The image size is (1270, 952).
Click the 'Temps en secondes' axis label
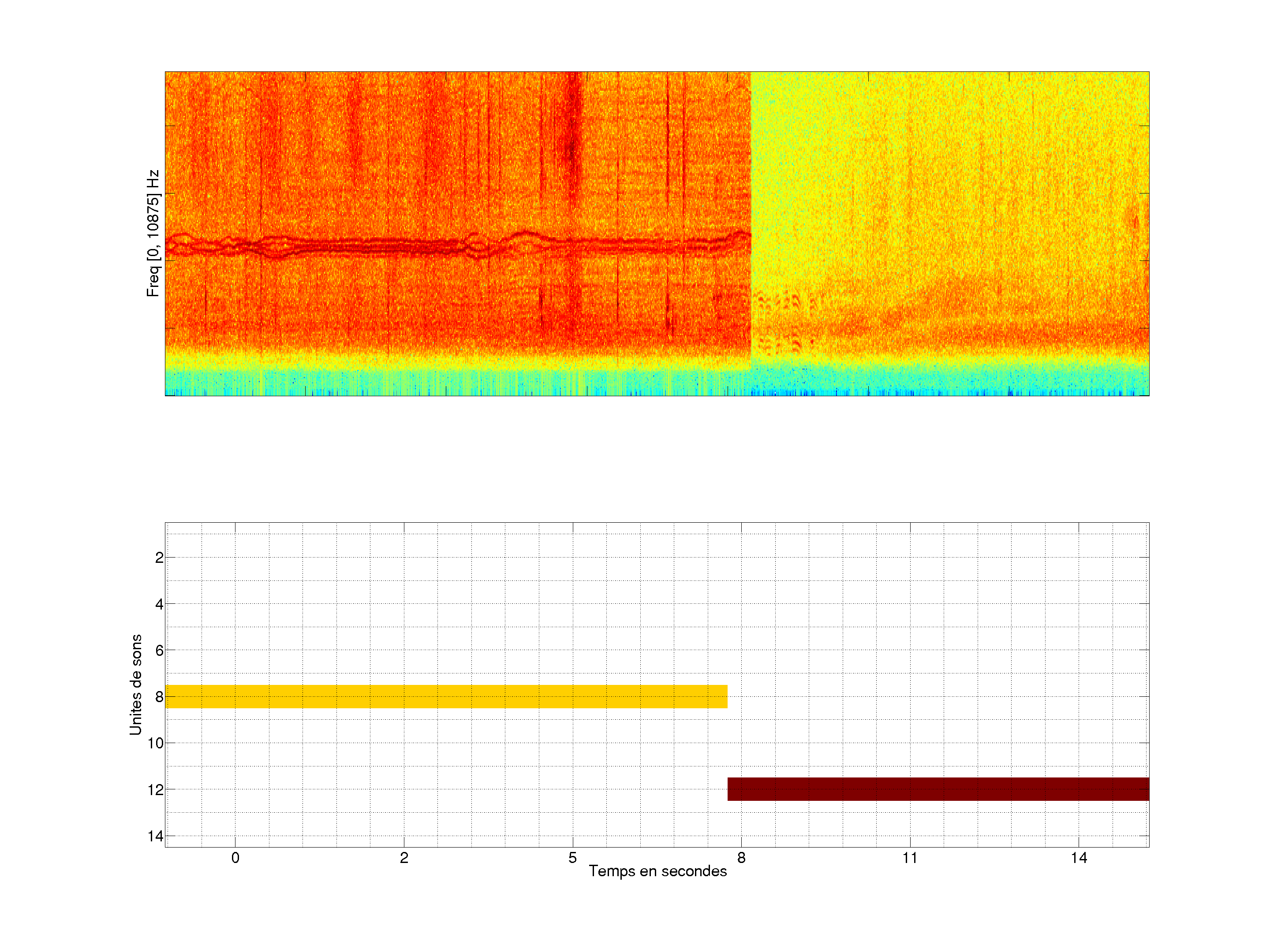pyautogui.click(x=657, y=871)
